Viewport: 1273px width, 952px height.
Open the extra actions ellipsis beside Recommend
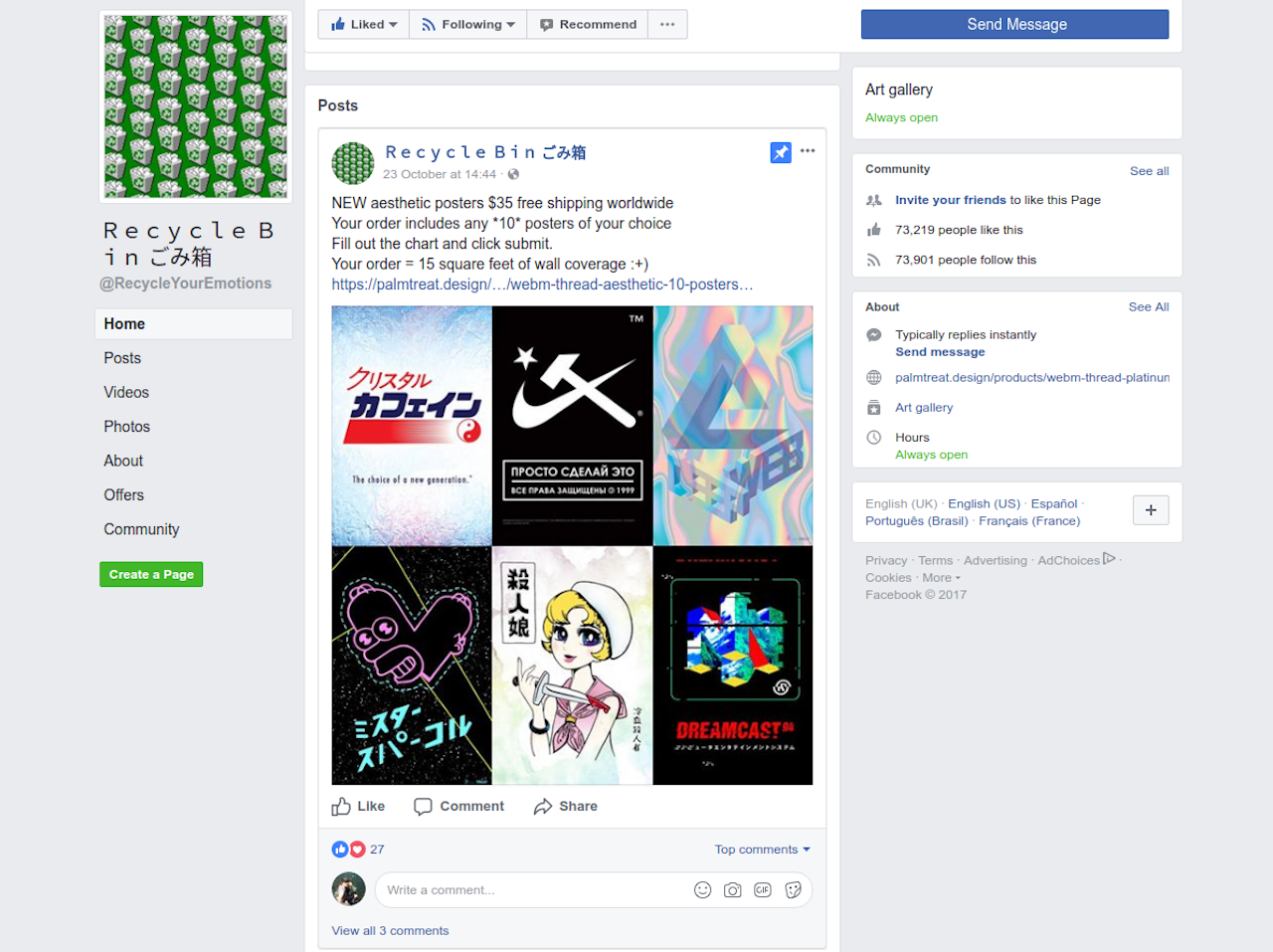666,23
